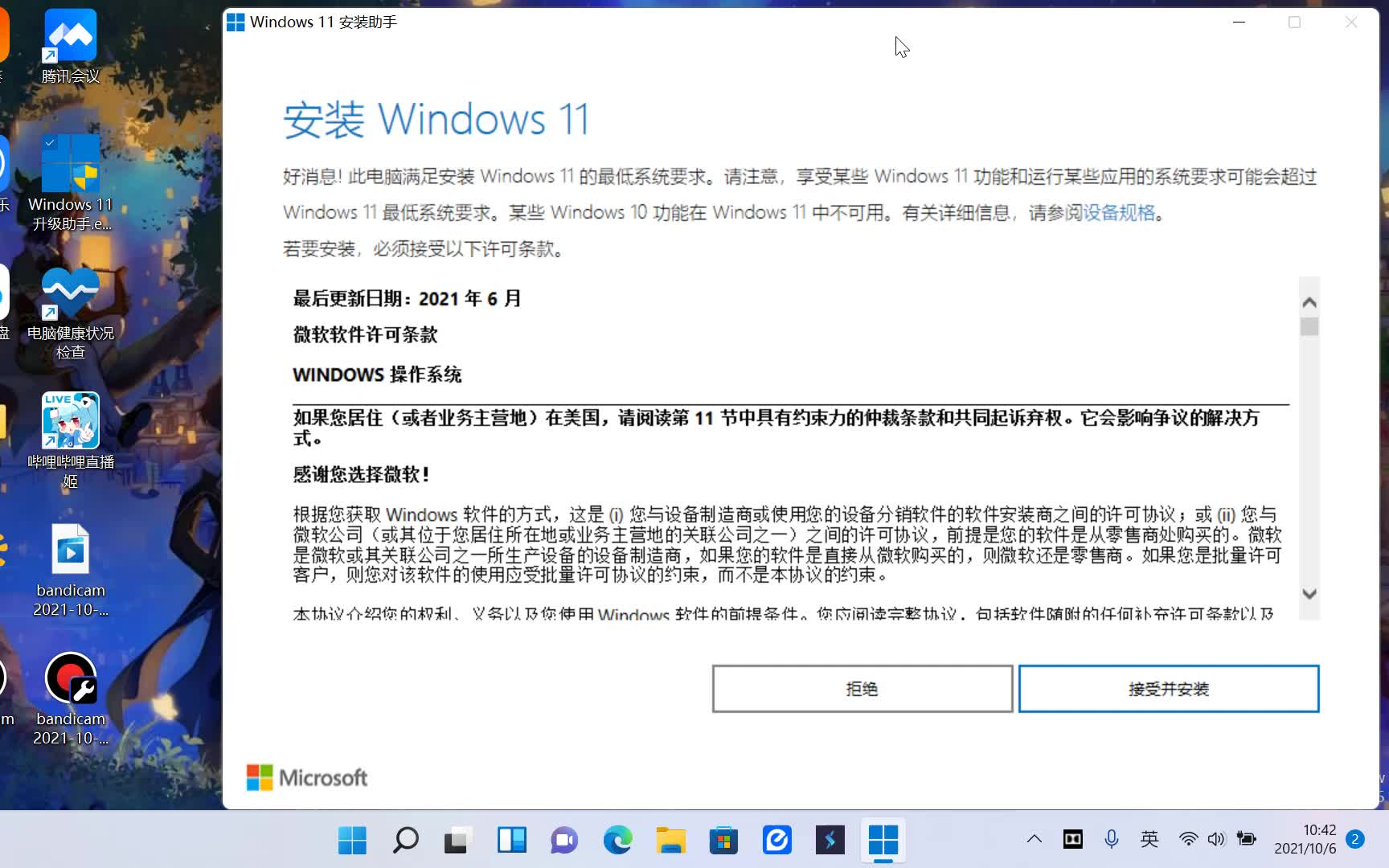Click the 最后更新日期: 2021 年 6 月 text
The image size is (1389, 868).
tap(408, 298)
